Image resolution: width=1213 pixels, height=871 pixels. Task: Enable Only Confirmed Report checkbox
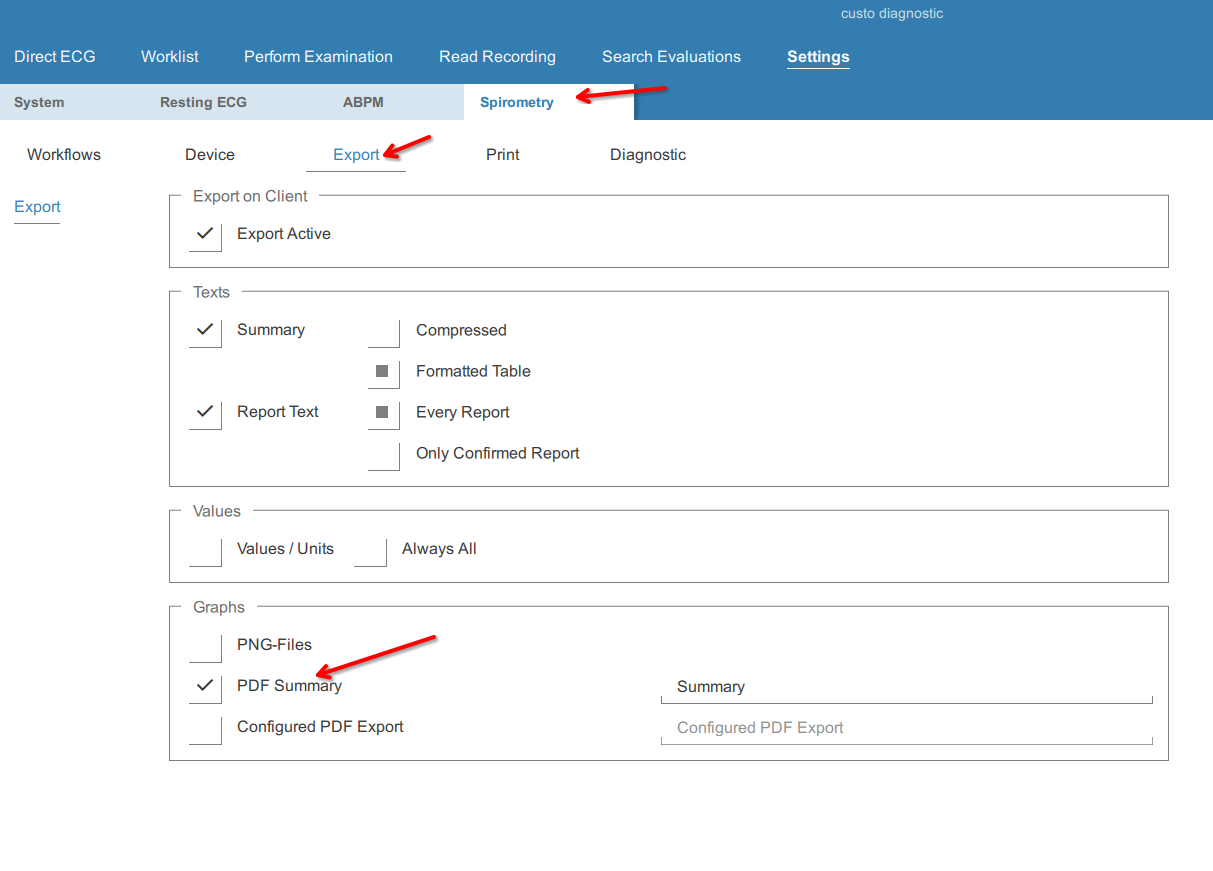click(x=383, y=454)
